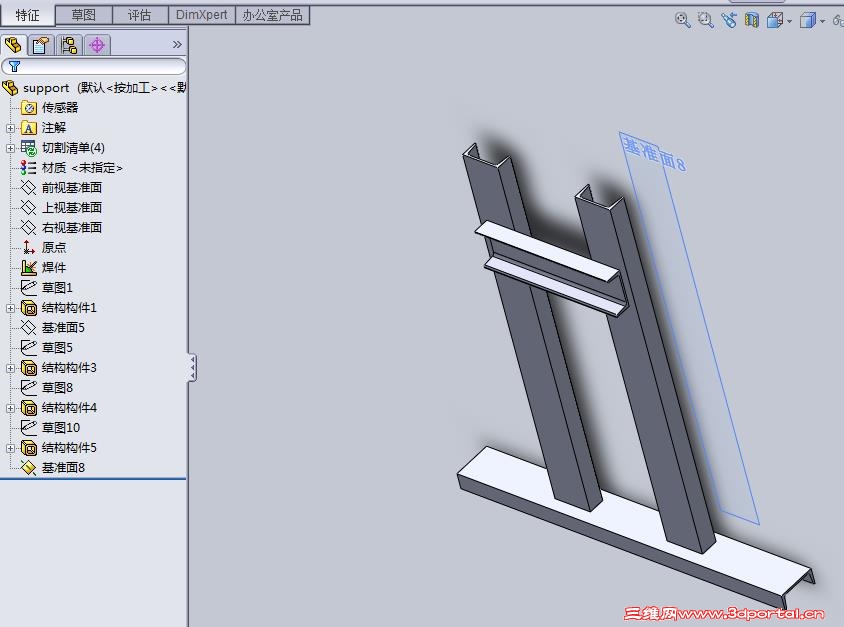
Task: Expand the 结构构件1 tree node
Action: [x=10, y=308]
